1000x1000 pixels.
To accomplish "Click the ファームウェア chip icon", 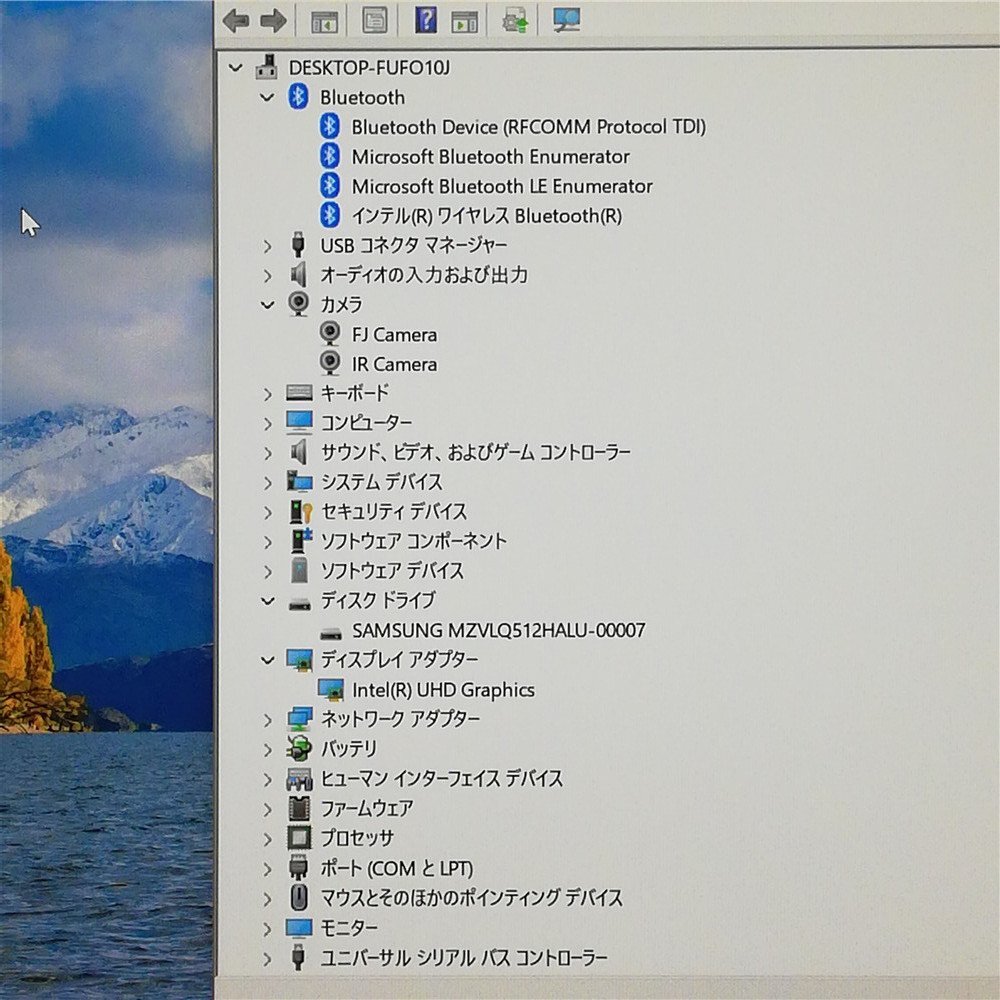I will (x=299, y=808).
